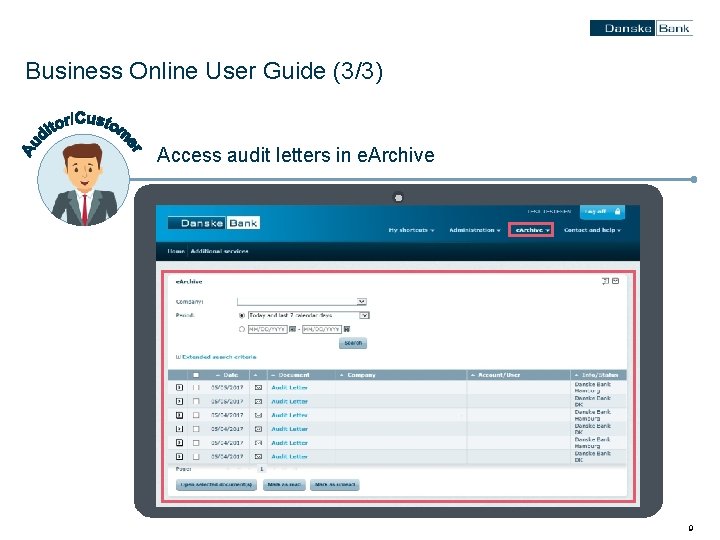
Task: Open the first Audit Letter link
Action: pyautogui.click(x=289, y=388)
